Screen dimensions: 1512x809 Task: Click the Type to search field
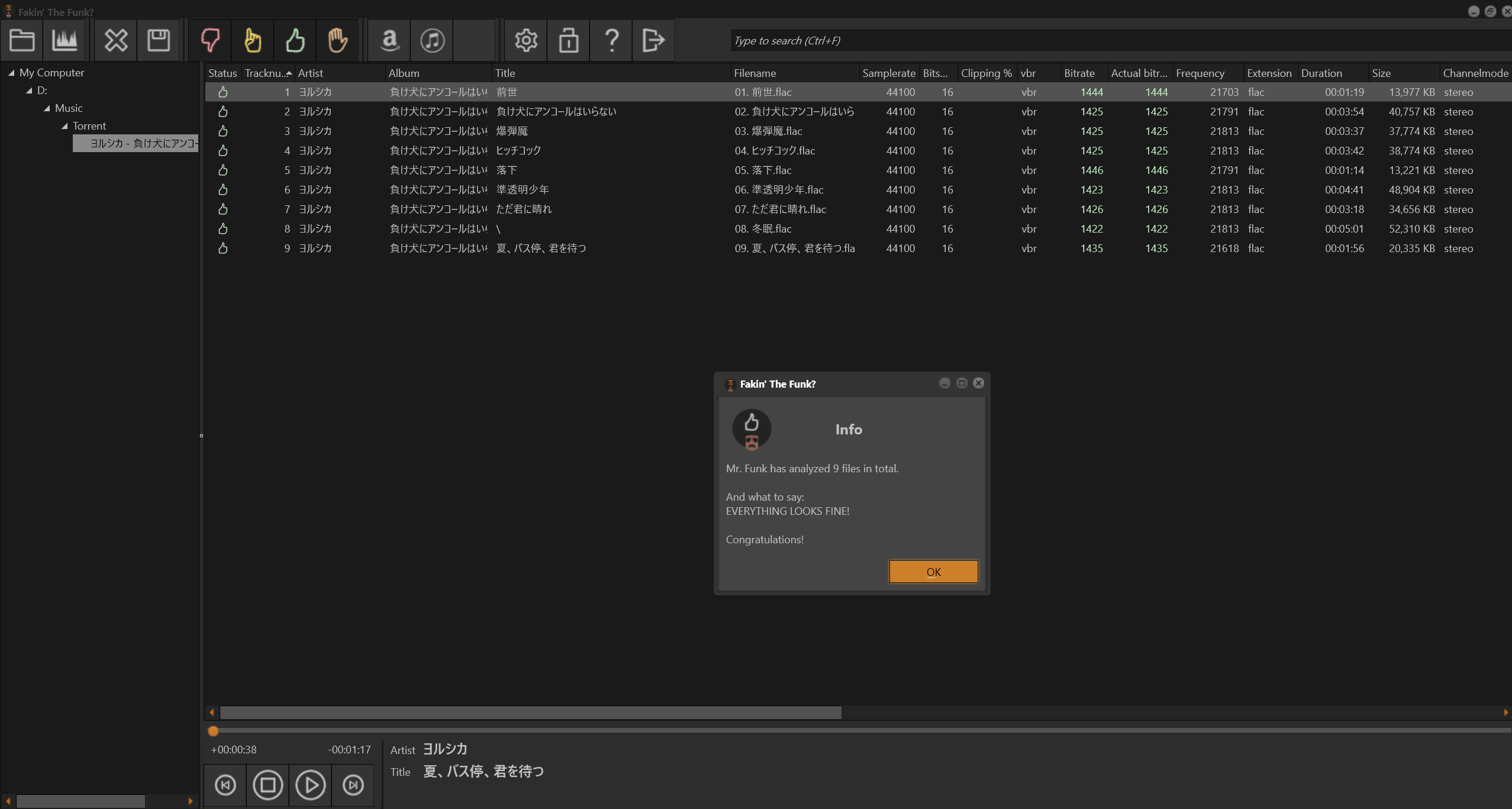coord(1118,40)
